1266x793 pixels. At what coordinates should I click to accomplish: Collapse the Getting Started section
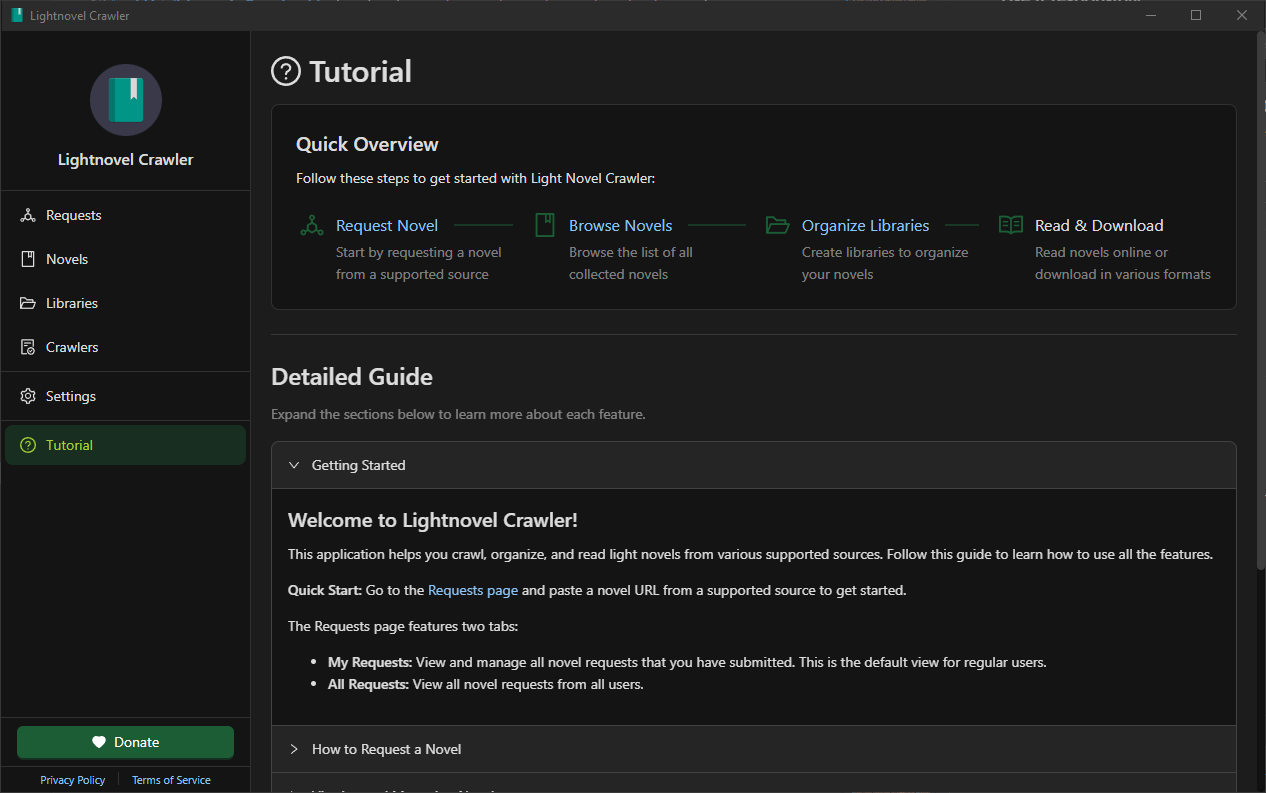tap(754, 465)
